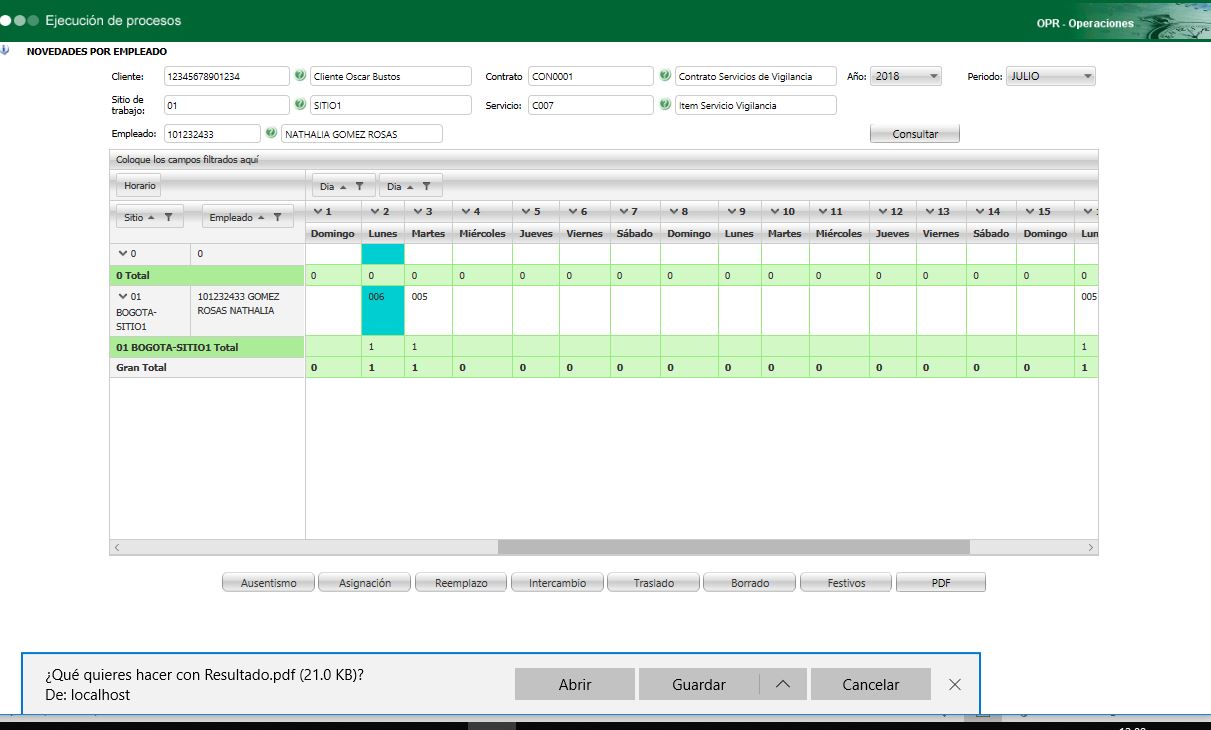Open the Asignación action
This screenshot has height=730, width=1211.
tap(365, 583)
